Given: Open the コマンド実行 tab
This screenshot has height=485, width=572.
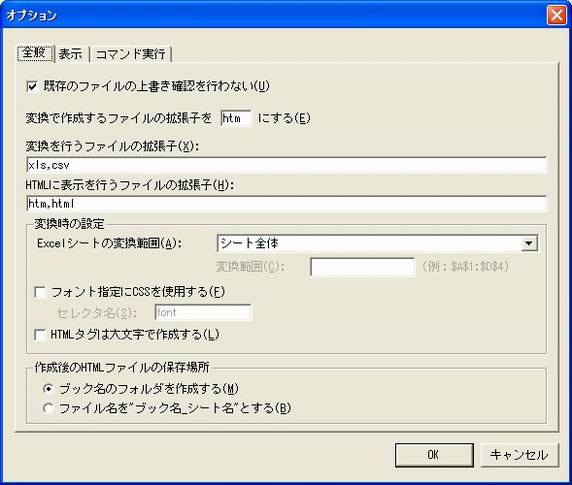Looking at the screenshot, I should [x=130, y=54].
